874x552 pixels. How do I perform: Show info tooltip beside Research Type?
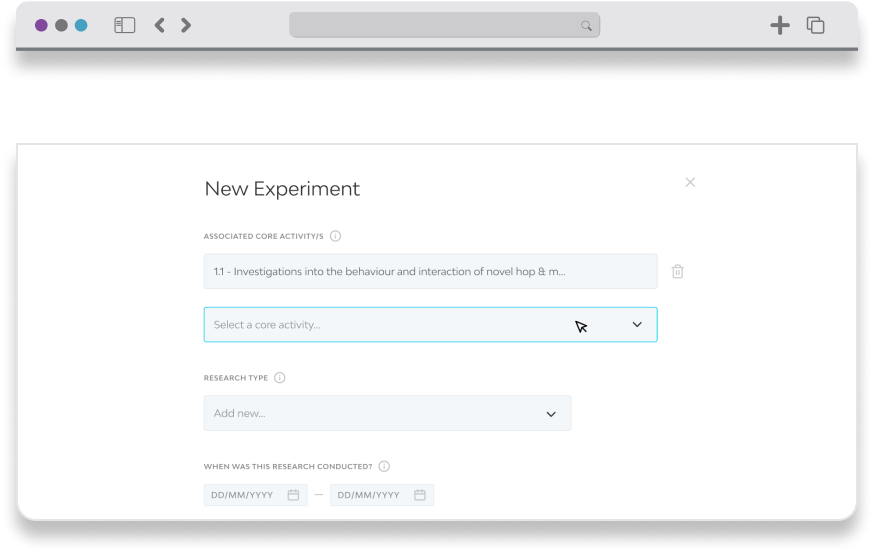point(280,377)
